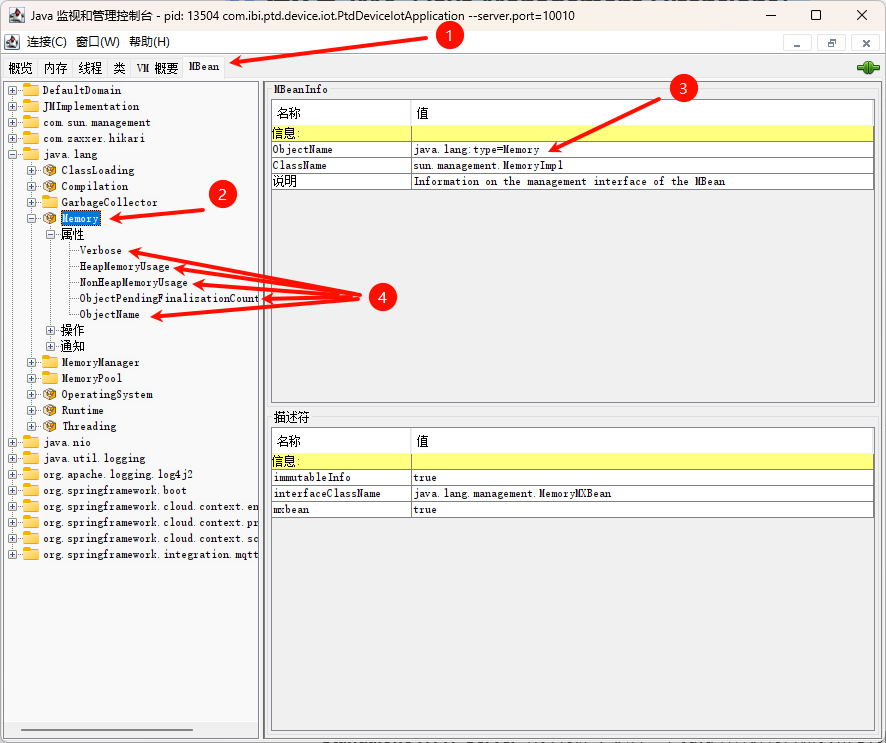Click the GarbageCollector folder icon

[x=50, y=202]
